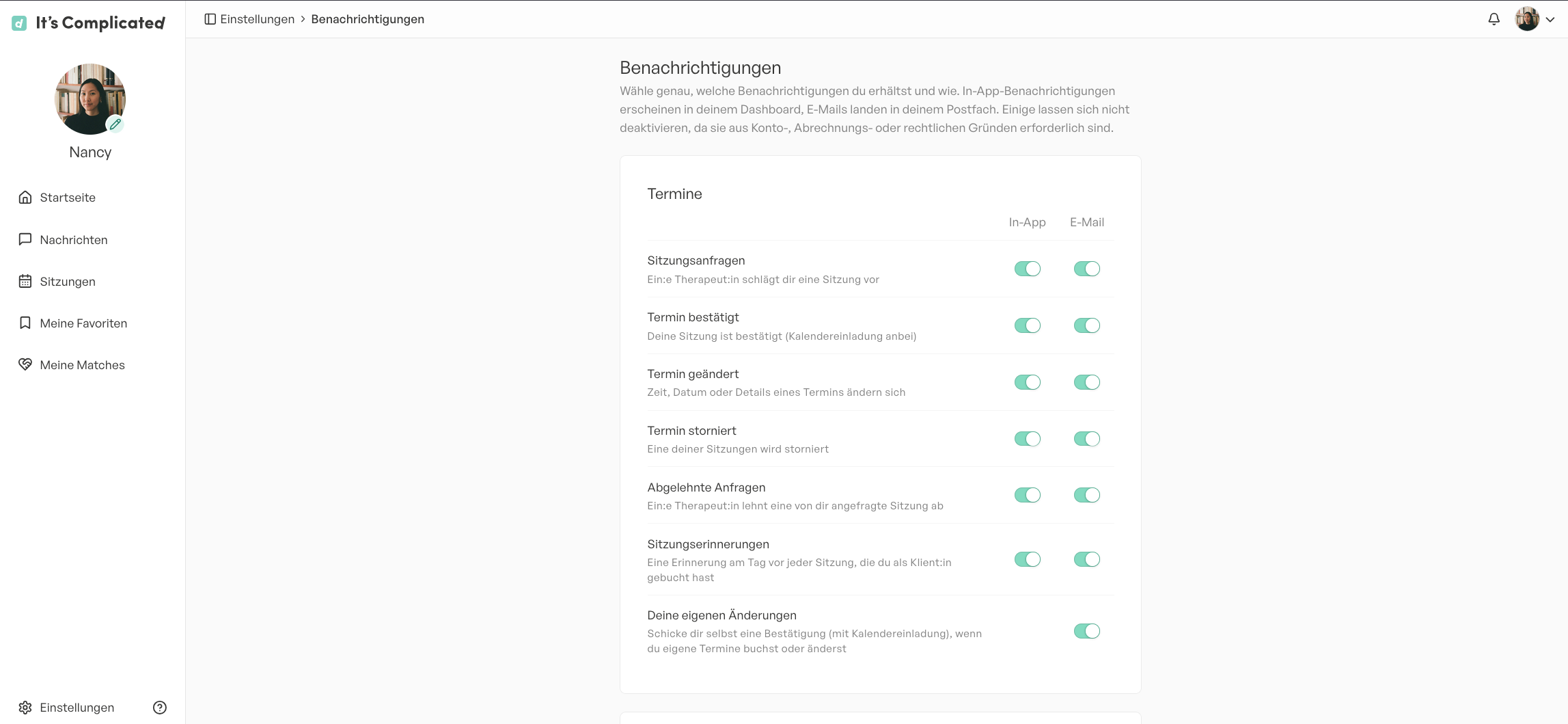The image size is (1568, 724).
Task: Click the Einstellungen breadcrumb link
Action: 258,19
